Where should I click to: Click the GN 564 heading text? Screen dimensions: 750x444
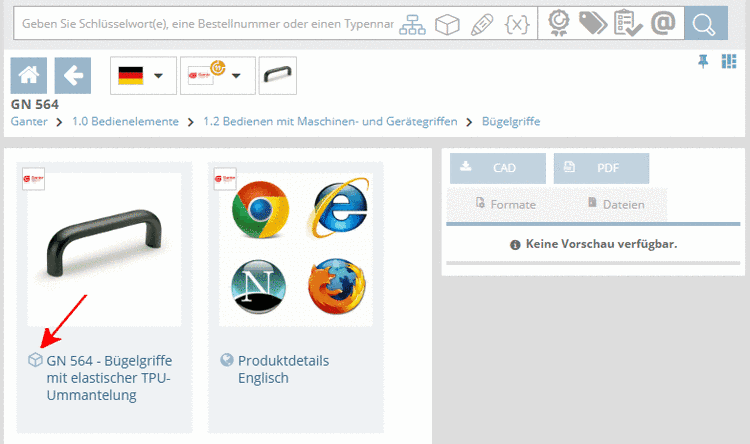(34, 104)
